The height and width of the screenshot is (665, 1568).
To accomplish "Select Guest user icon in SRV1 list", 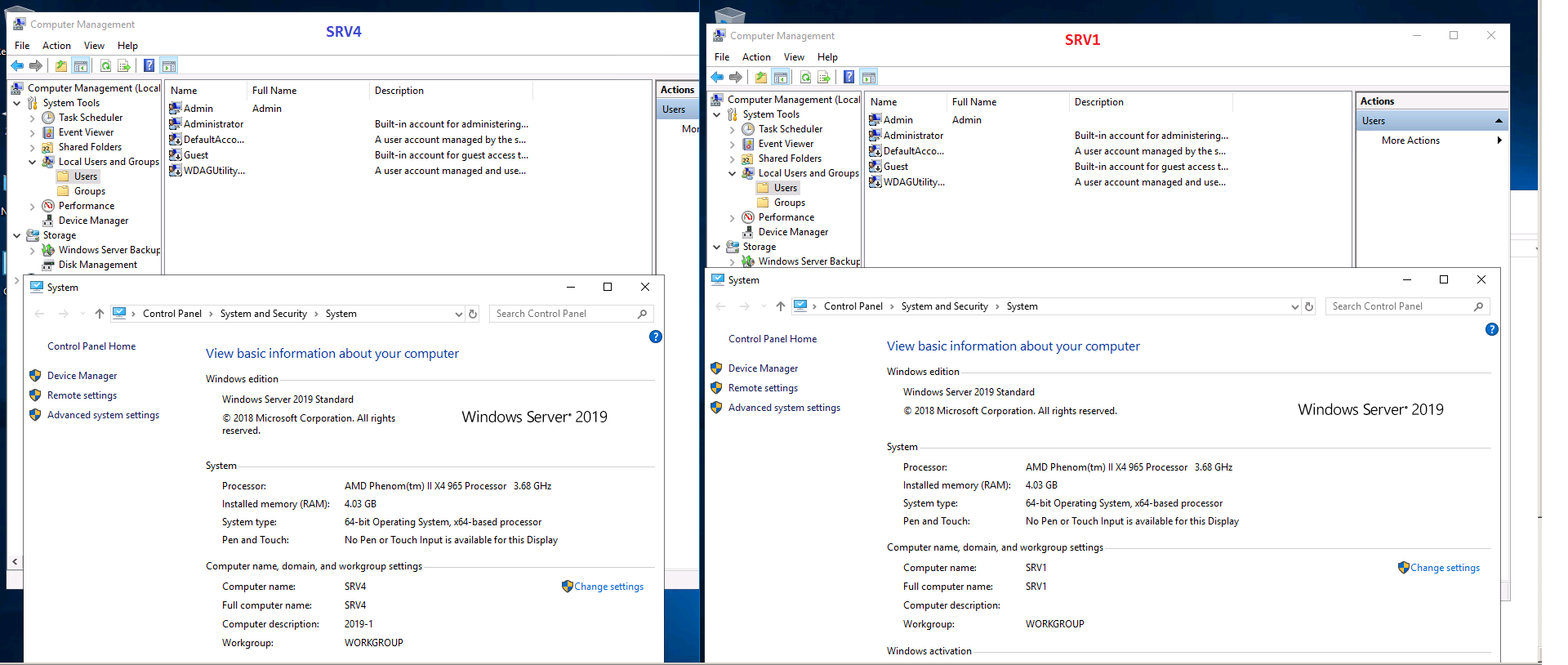I will tap(875, 166).
